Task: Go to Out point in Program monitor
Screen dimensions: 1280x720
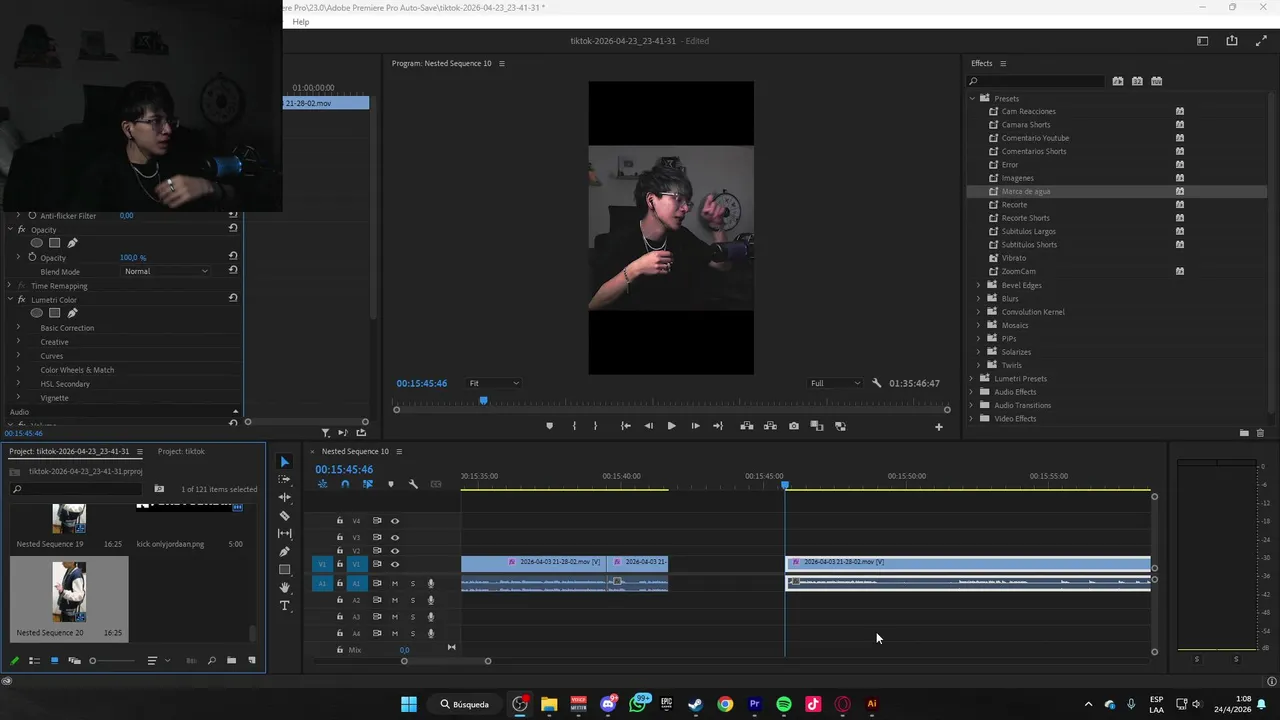Action: point(717,426)
